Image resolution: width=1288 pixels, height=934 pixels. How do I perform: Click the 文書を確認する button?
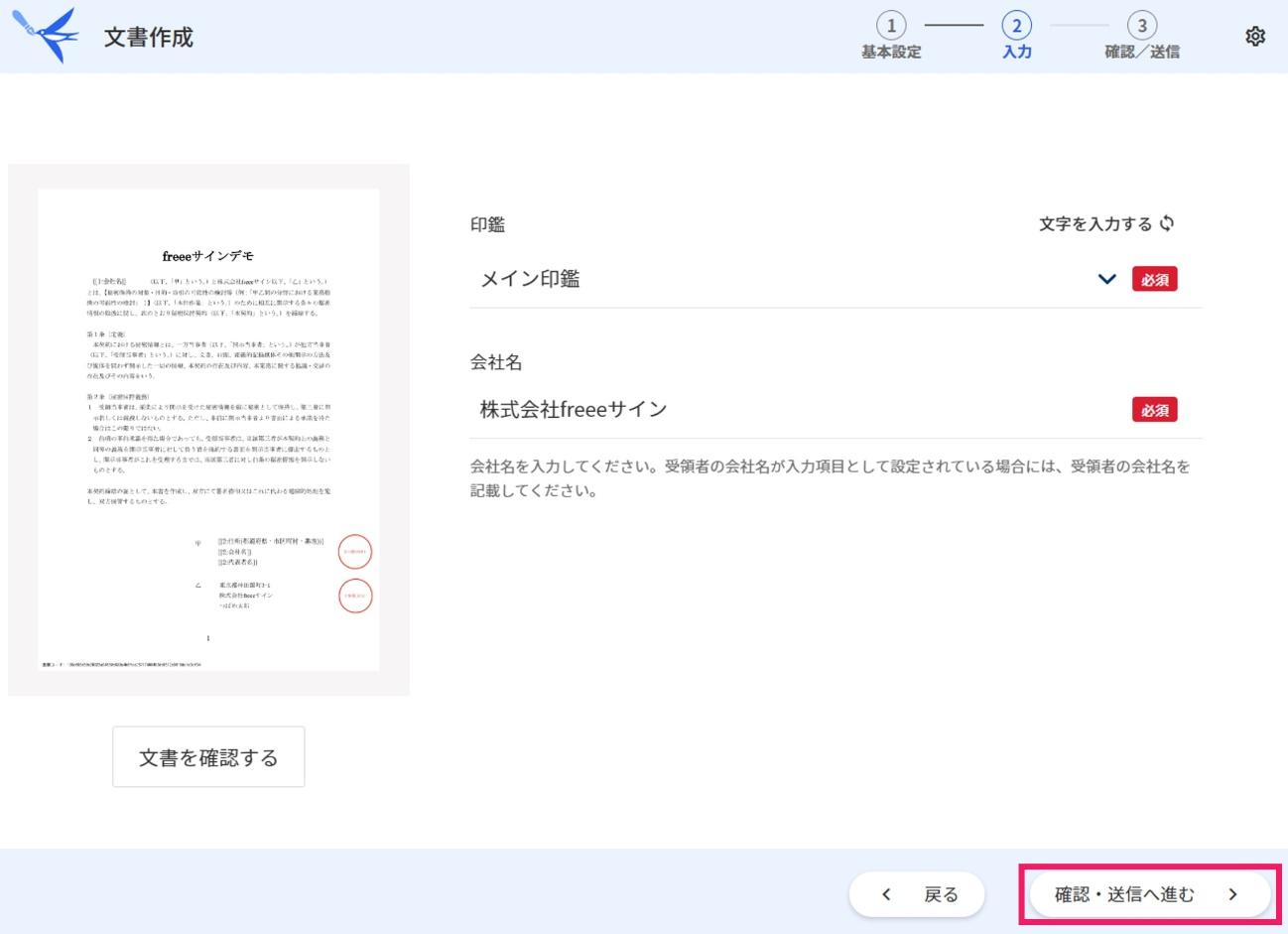(208, 757)
